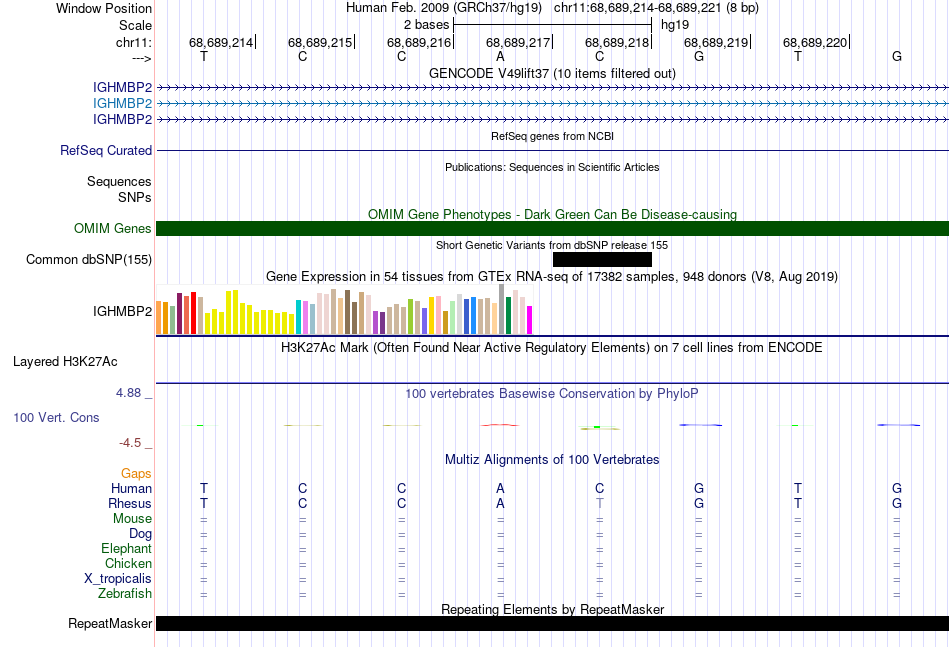The height and width of the screenshot is (647, 950).
Task: Click position label 68,689,218
Action: coord(617,42)
